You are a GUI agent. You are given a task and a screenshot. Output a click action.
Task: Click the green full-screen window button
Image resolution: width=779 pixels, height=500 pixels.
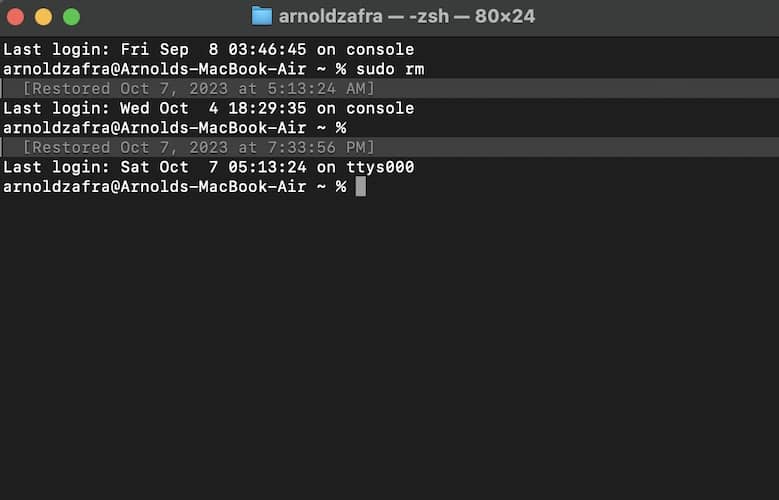click(71, 17)
